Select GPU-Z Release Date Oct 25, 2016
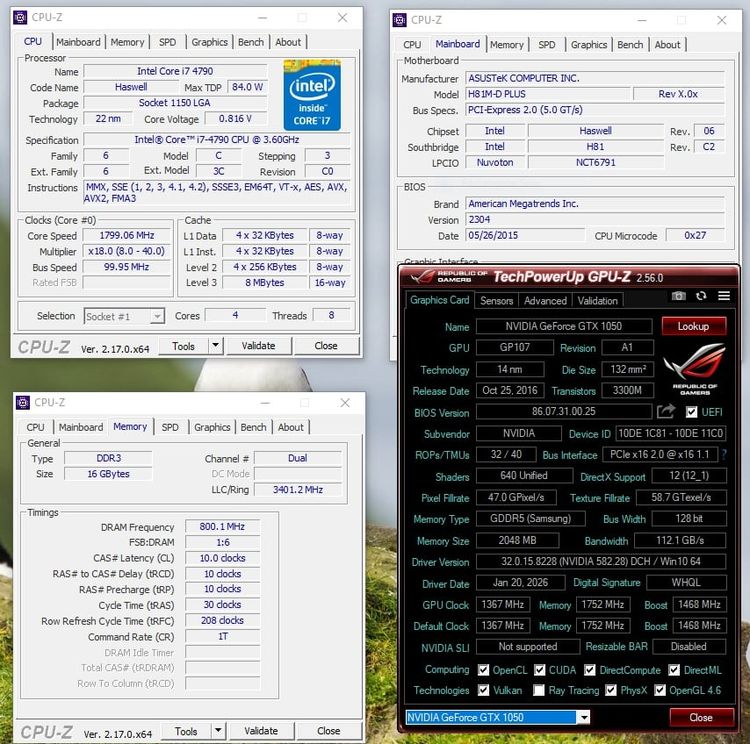750x744 pixels. (x=510, y=390)
